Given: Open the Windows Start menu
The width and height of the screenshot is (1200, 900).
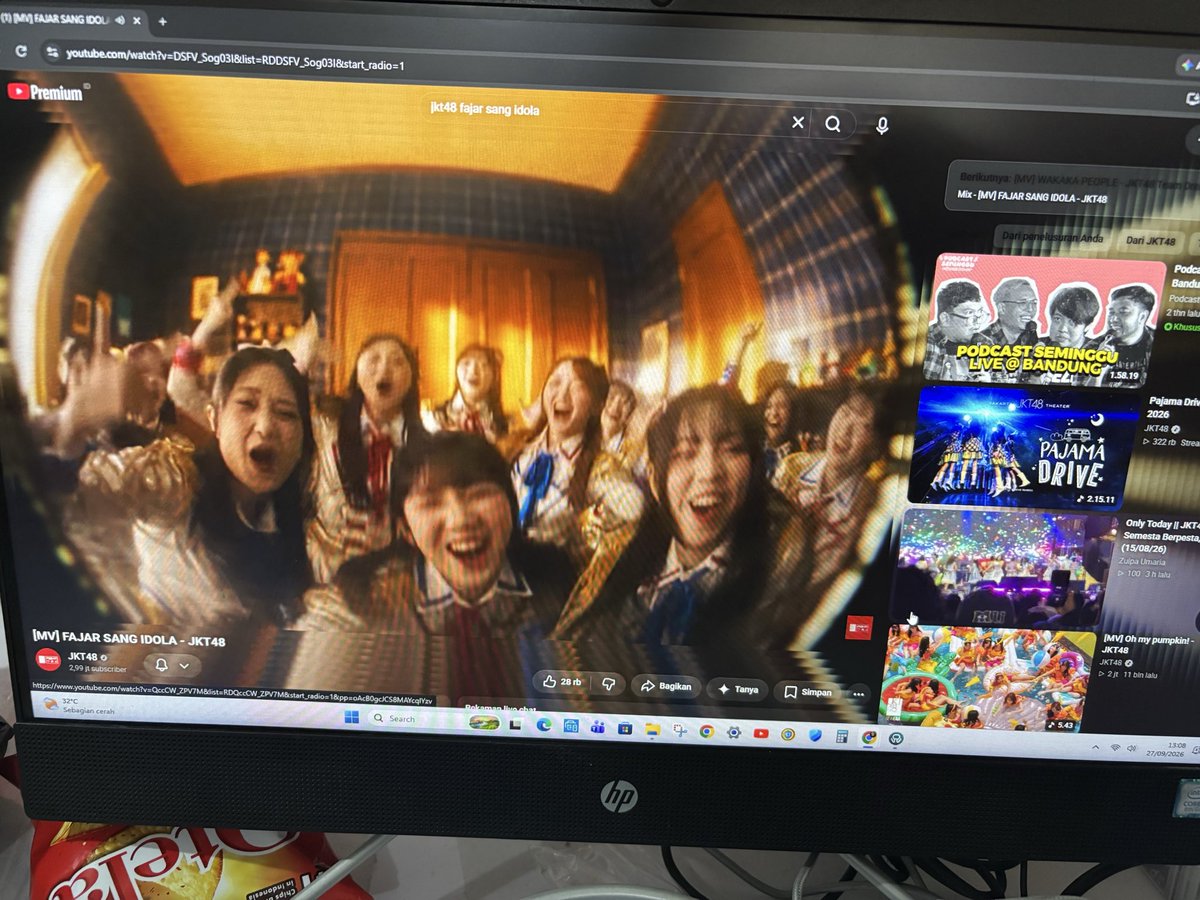Looking at the screenshot, I should (x=351, y=717).
